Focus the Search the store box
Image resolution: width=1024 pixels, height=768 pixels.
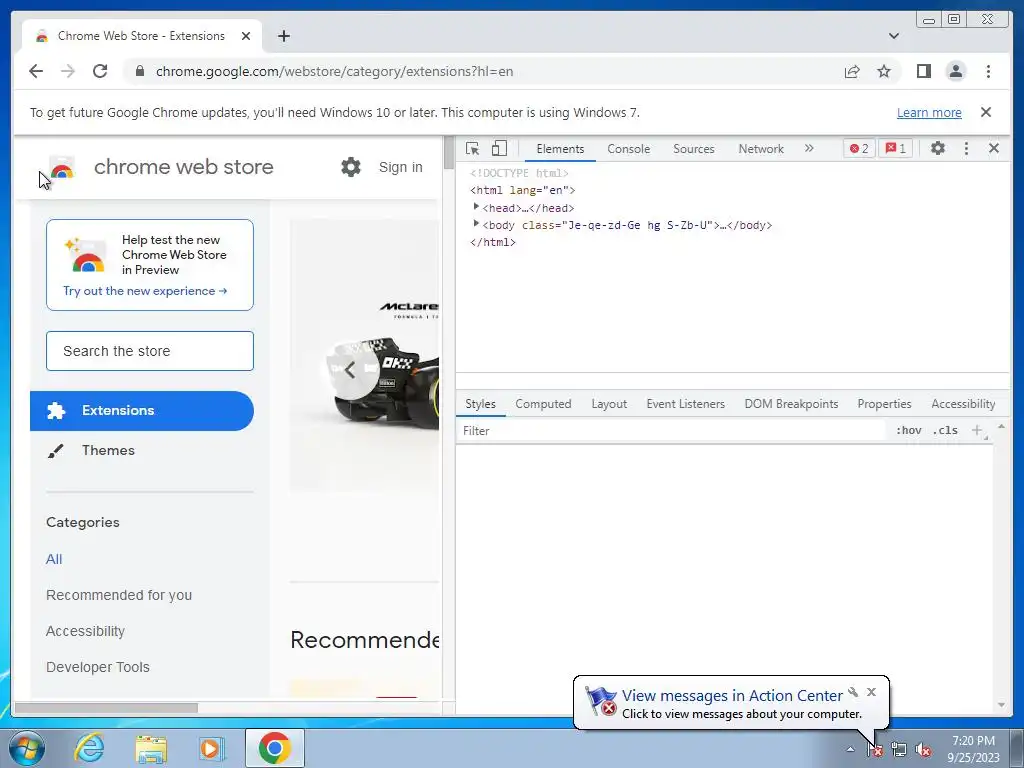tap(150, 351)
